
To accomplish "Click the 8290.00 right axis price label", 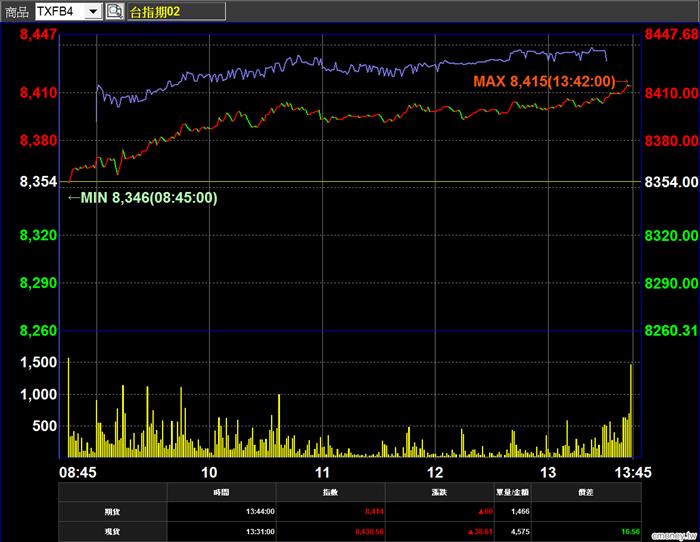I will 671,283.
